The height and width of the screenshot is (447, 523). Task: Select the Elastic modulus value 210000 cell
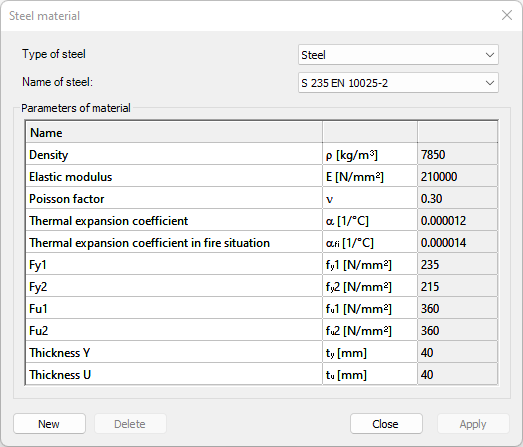[457, 176]
